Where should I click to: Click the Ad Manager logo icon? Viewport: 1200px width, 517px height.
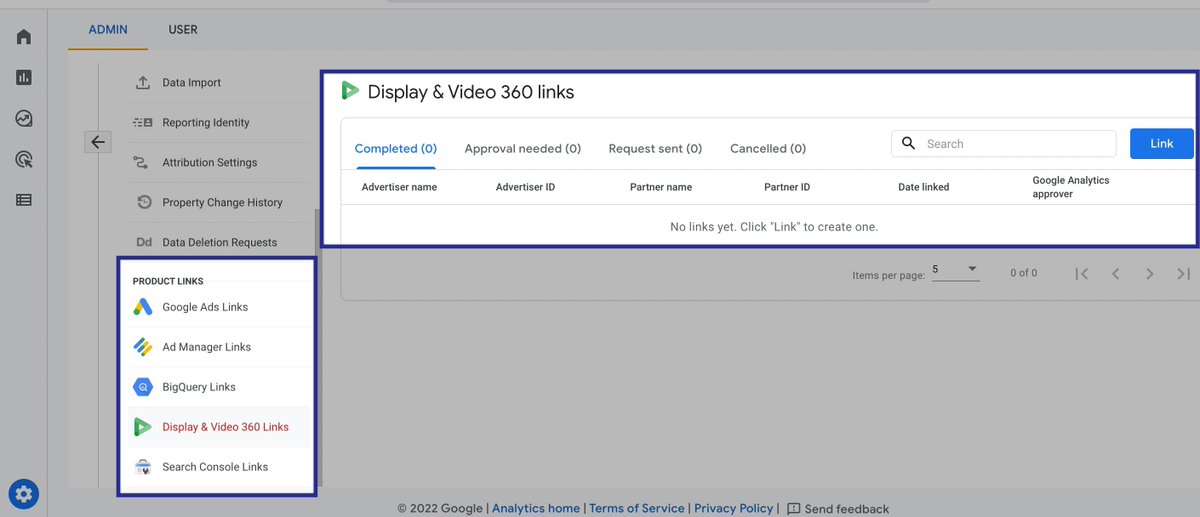(143, 347)
